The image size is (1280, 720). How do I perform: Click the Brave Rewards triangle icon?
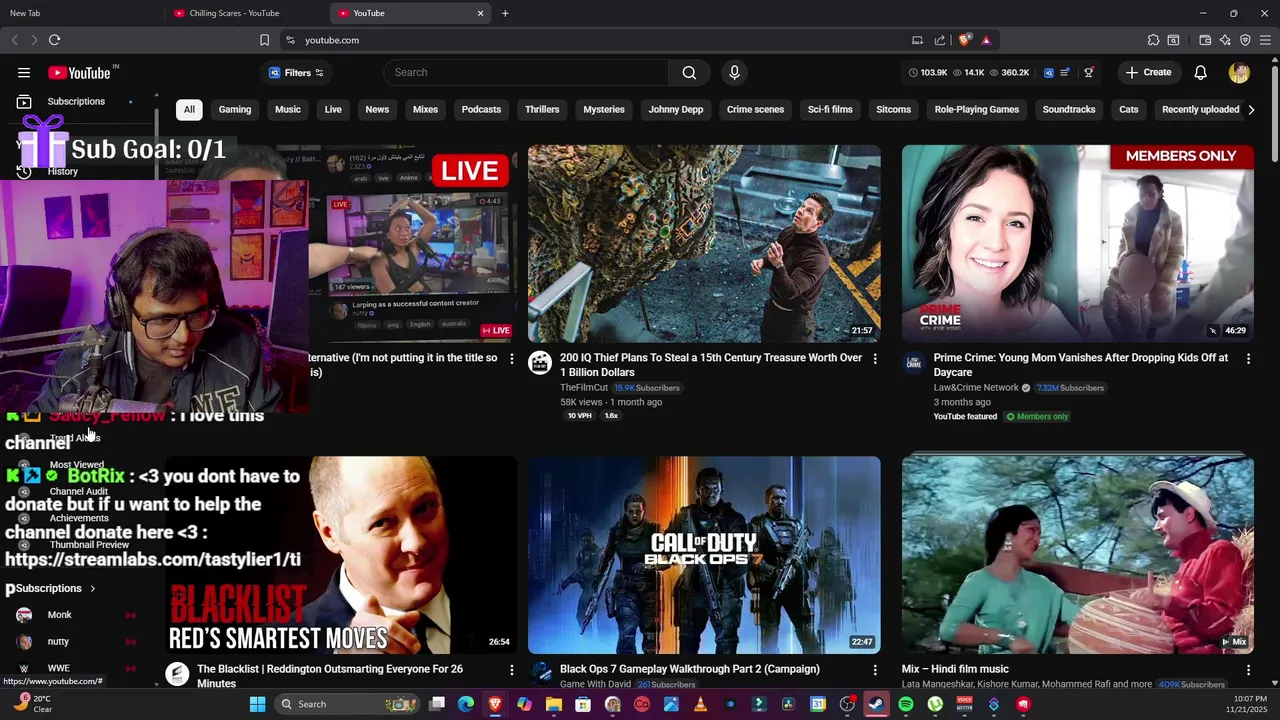[x=986, y=40]
